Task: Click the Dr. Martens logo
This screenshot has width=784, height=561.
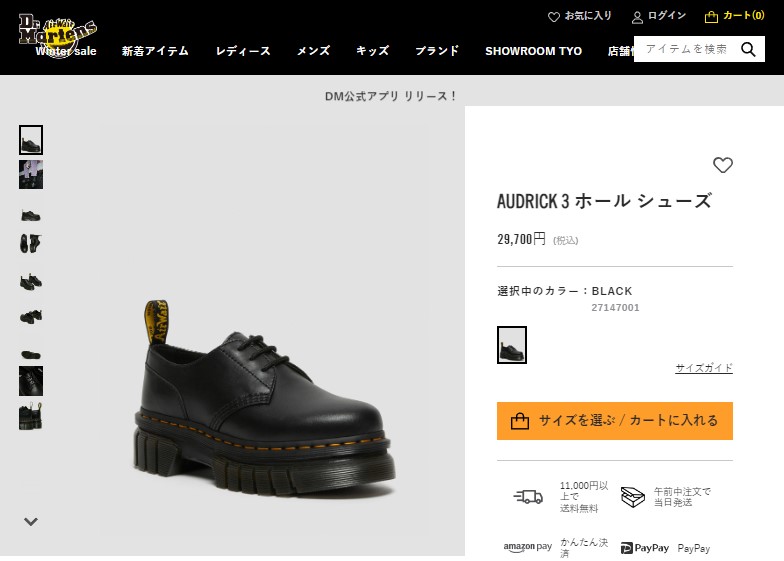Action: (58, 34)
